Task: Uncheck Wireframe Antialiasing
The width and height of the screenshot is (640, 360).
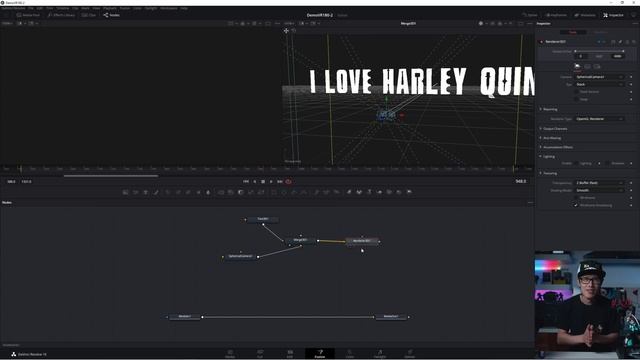Action: (x=576, y=205)
